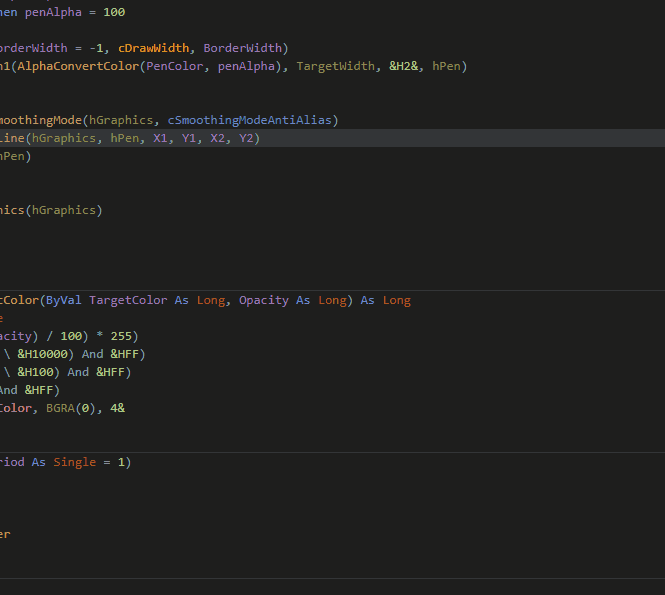Click cDrawWidth in the BorderWidth line
Screen dimensions: 665x595
pos(154,48)
